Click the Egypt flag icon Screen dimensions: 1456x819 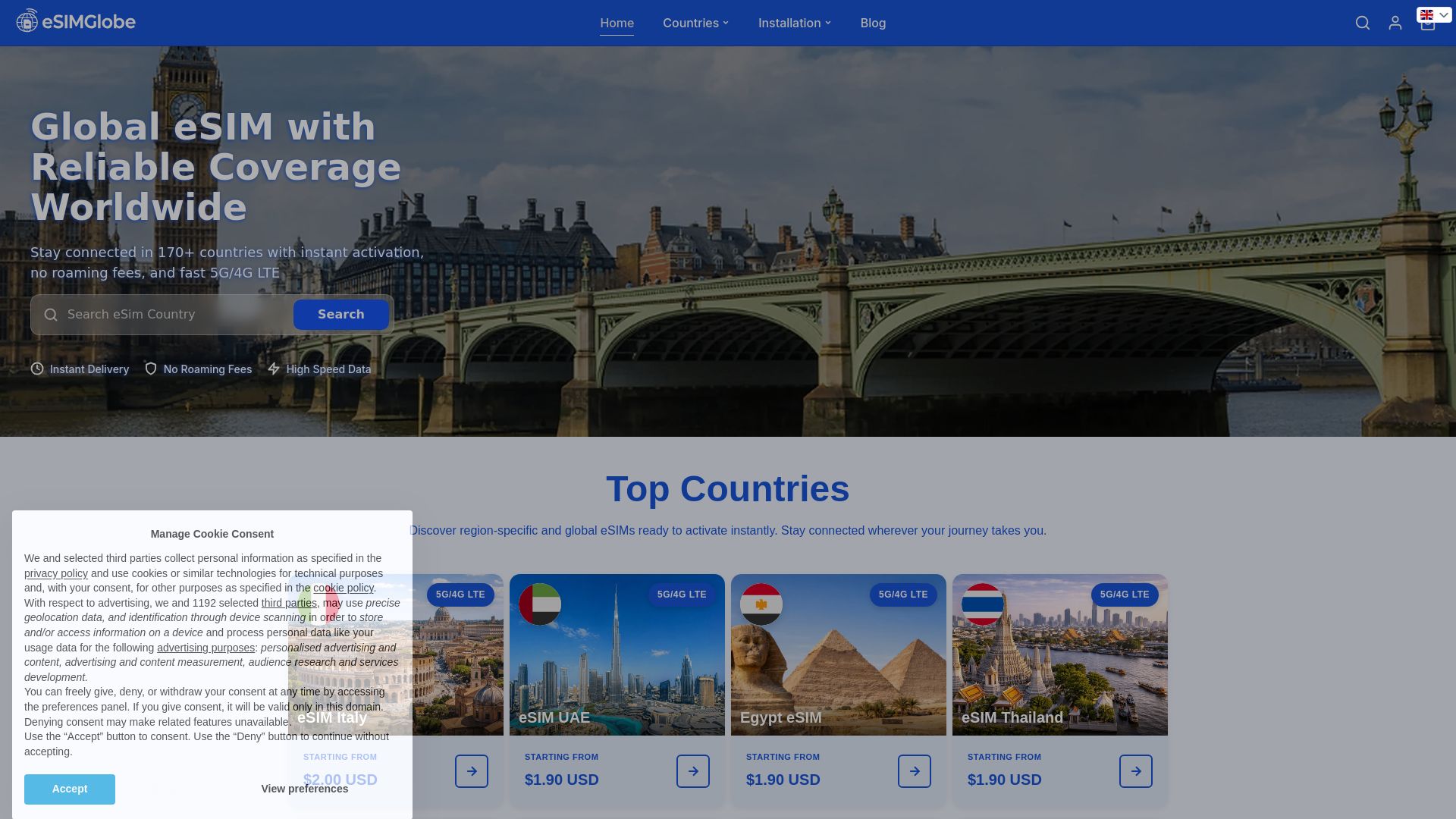coord(761,604)
